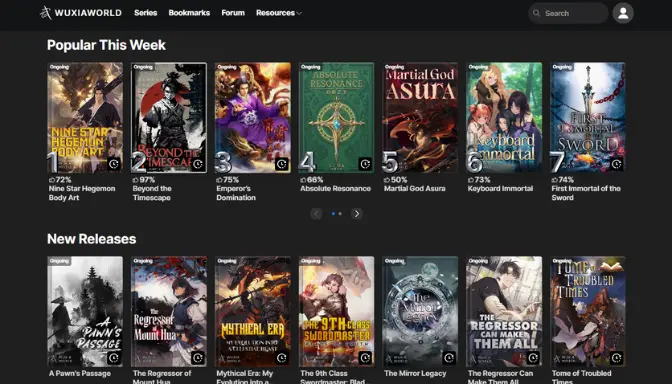Open Nine Star Hegemon Body Art title link

82,193
